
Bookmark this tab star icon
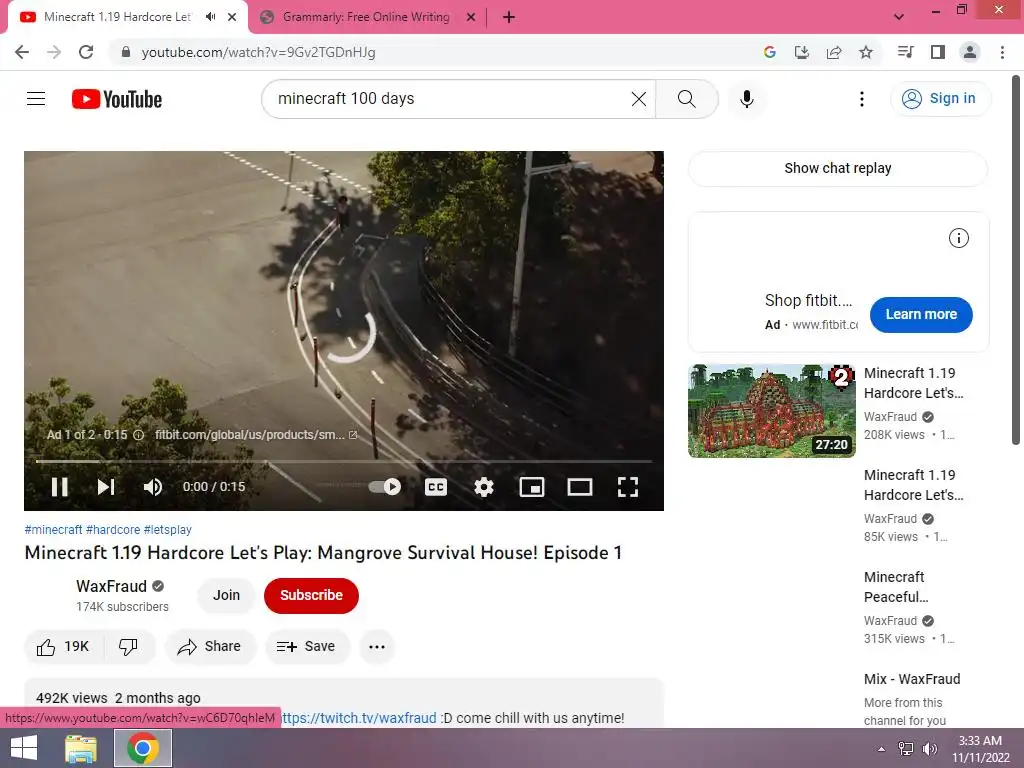click(866, 52)
